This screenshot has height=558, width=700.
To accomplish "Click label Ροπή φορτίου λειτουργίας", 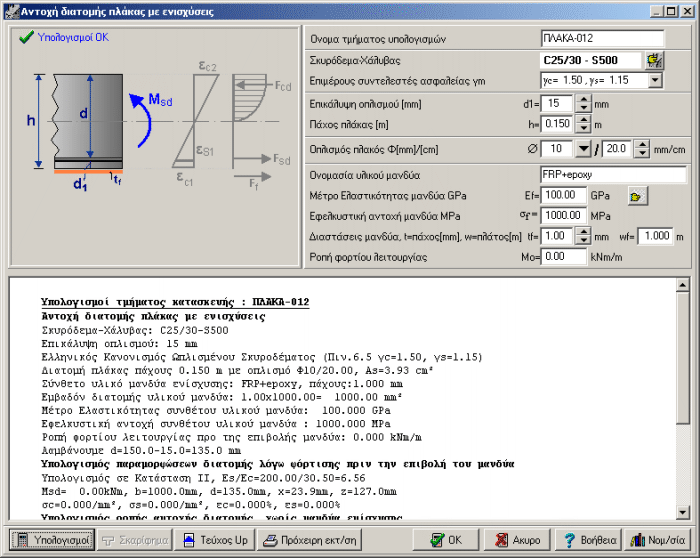I will click(x=368, y=257).
